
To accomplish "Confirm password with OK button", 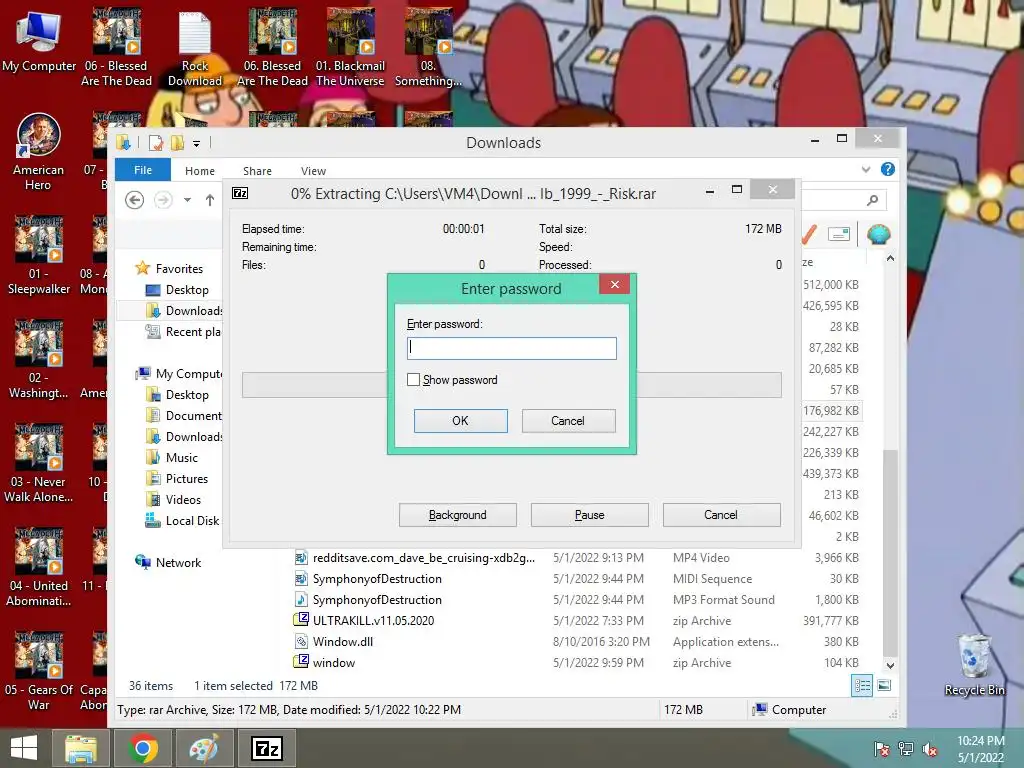I will click(460, 421).
